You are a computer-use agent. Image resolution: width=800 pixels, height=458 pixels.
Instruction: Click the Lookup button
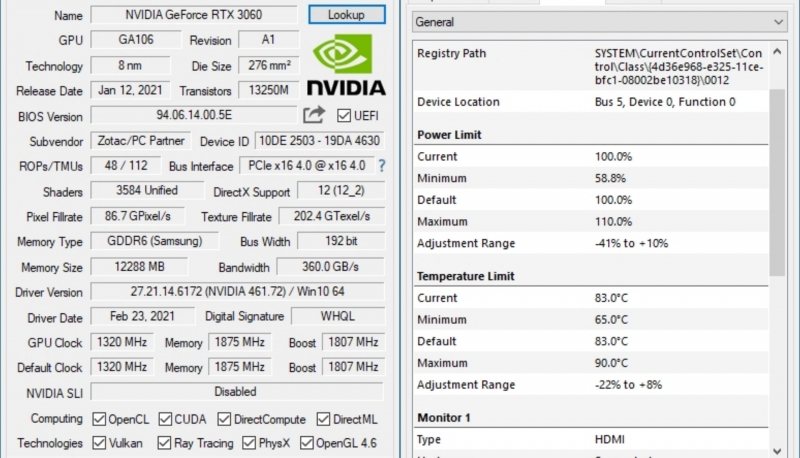point(346,15)
